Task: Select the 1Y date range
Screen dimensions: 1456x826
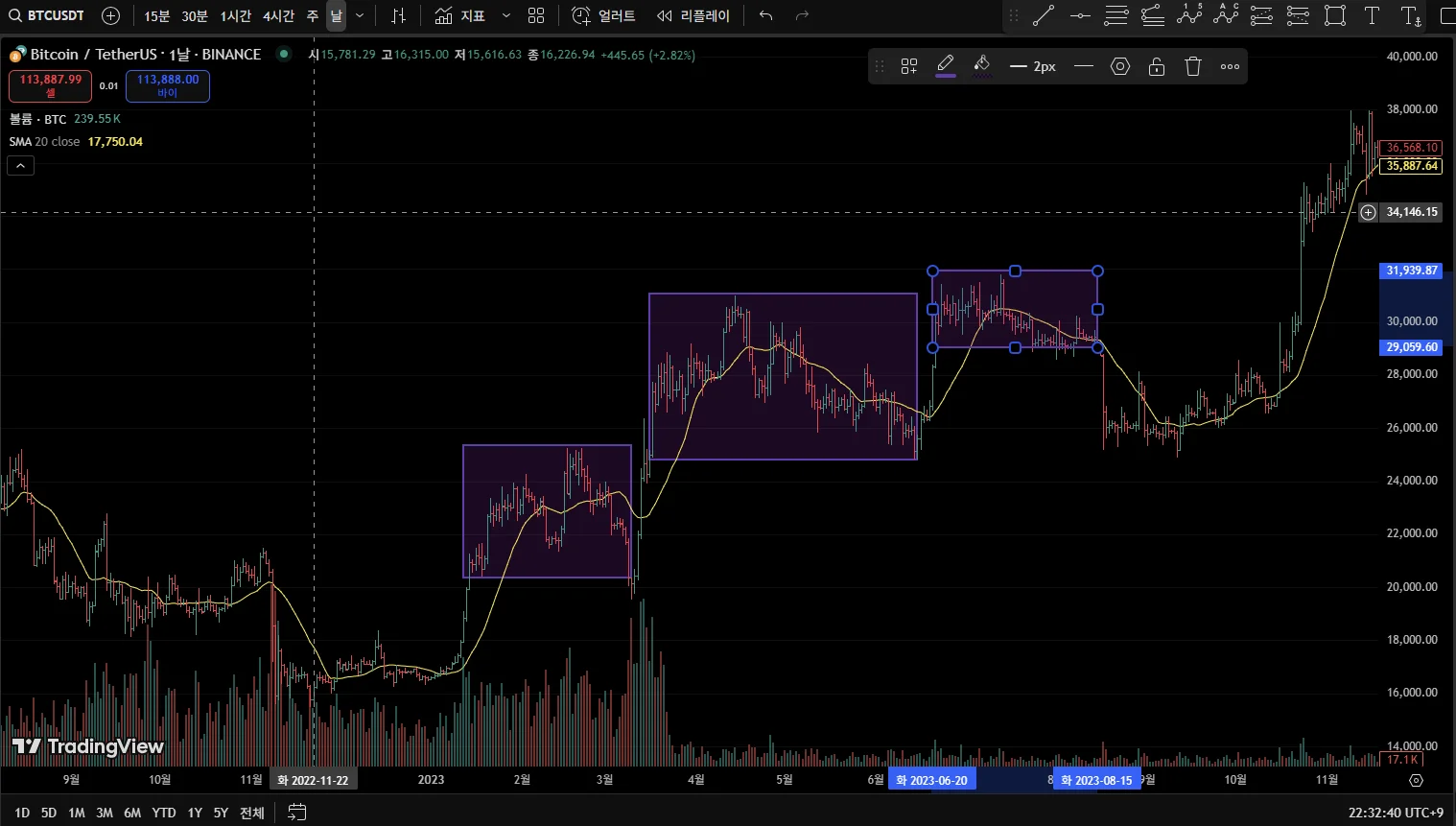Action: pos(195,813)
